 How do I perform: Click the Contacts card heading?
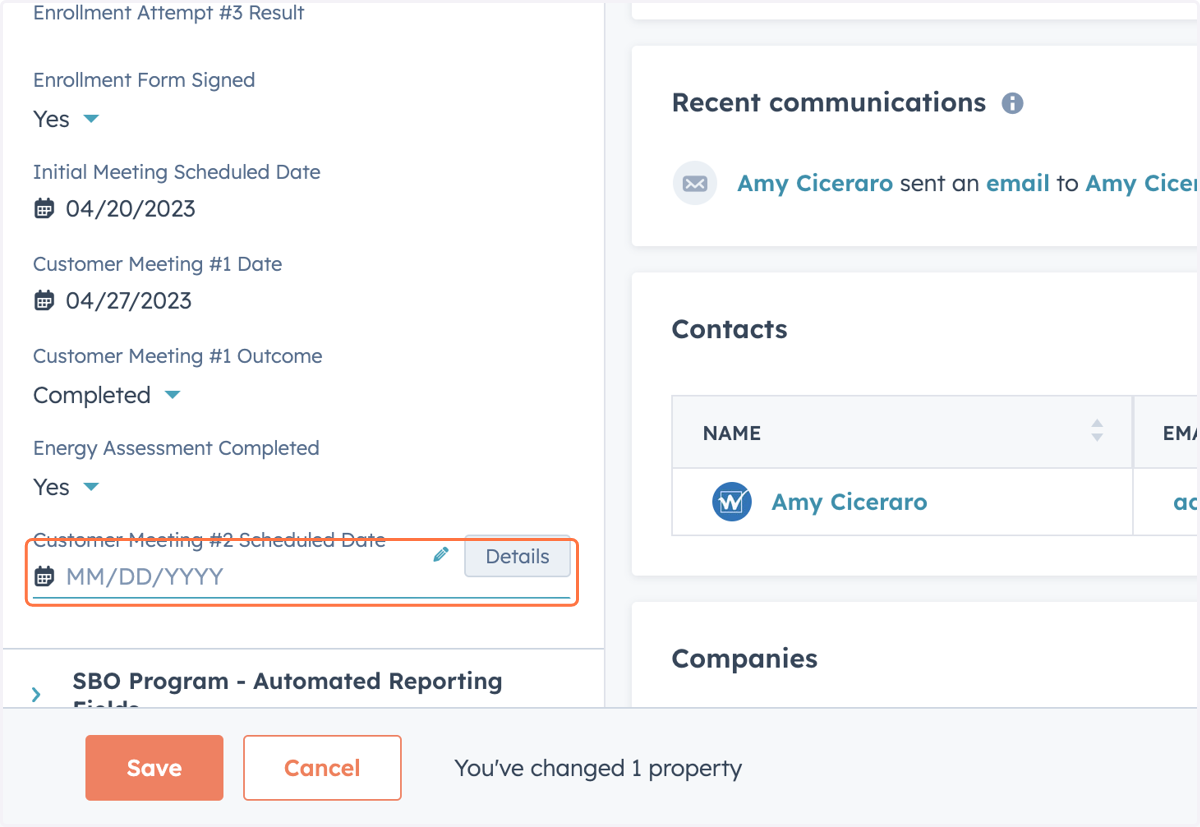pos(729,330)
